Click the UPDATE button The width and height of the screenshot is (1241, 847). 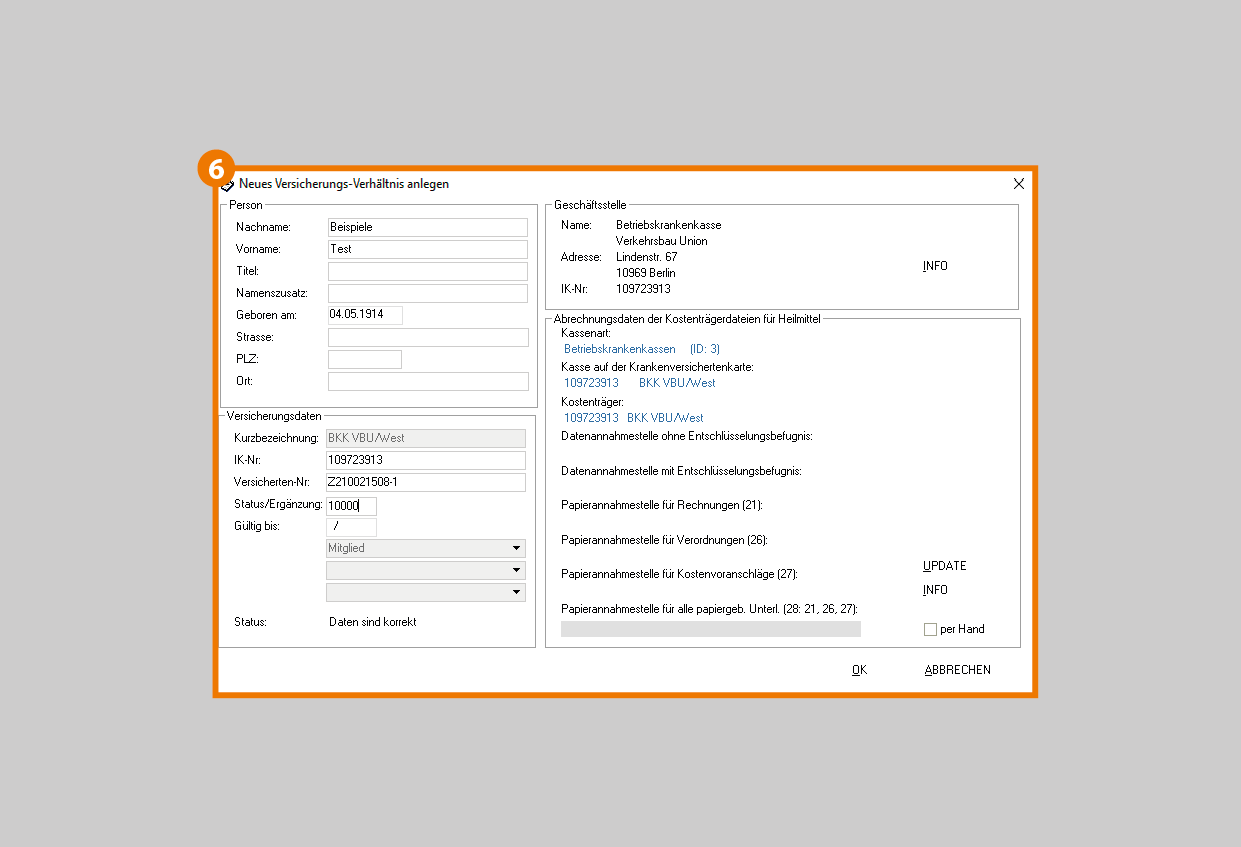(x=944, y=566)
